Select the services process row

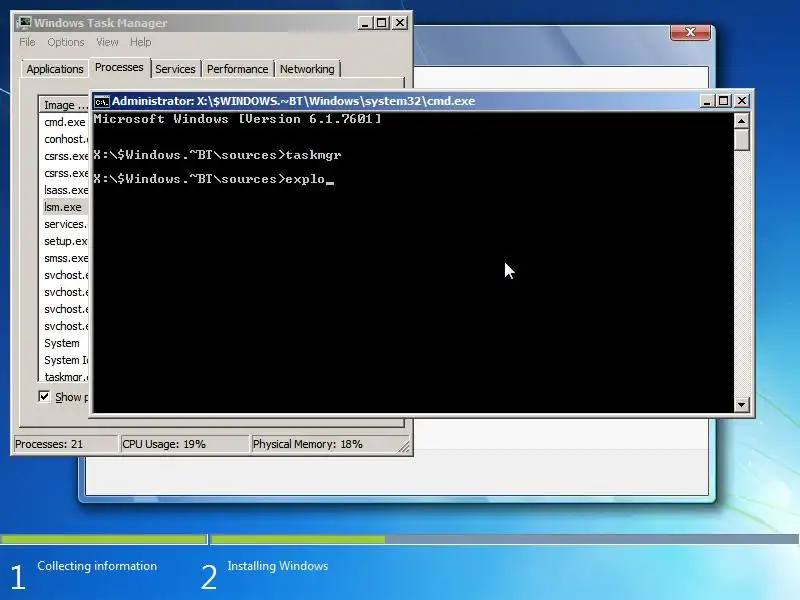coord(65,224)
